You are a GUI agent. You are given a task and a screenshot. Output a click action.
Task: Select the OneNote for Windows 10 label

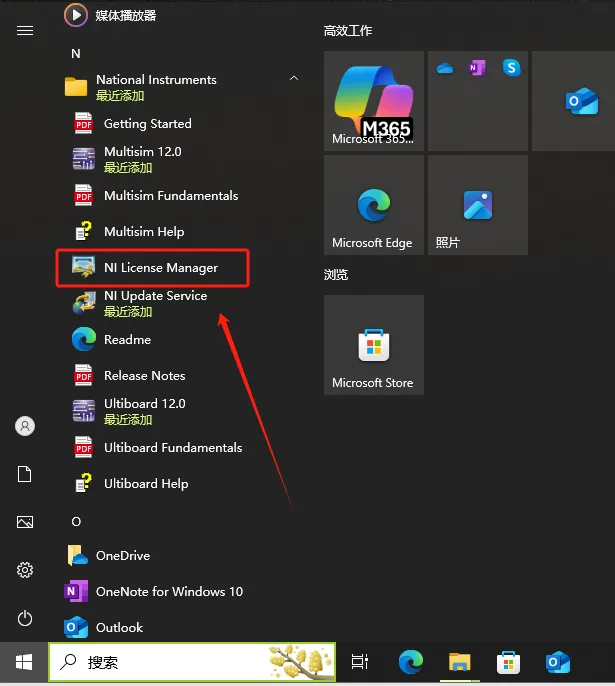coord(169,592)
